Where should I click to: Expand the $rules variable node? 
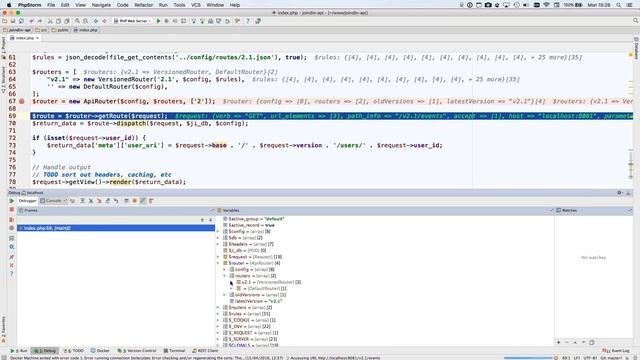[x=218, y=314]
